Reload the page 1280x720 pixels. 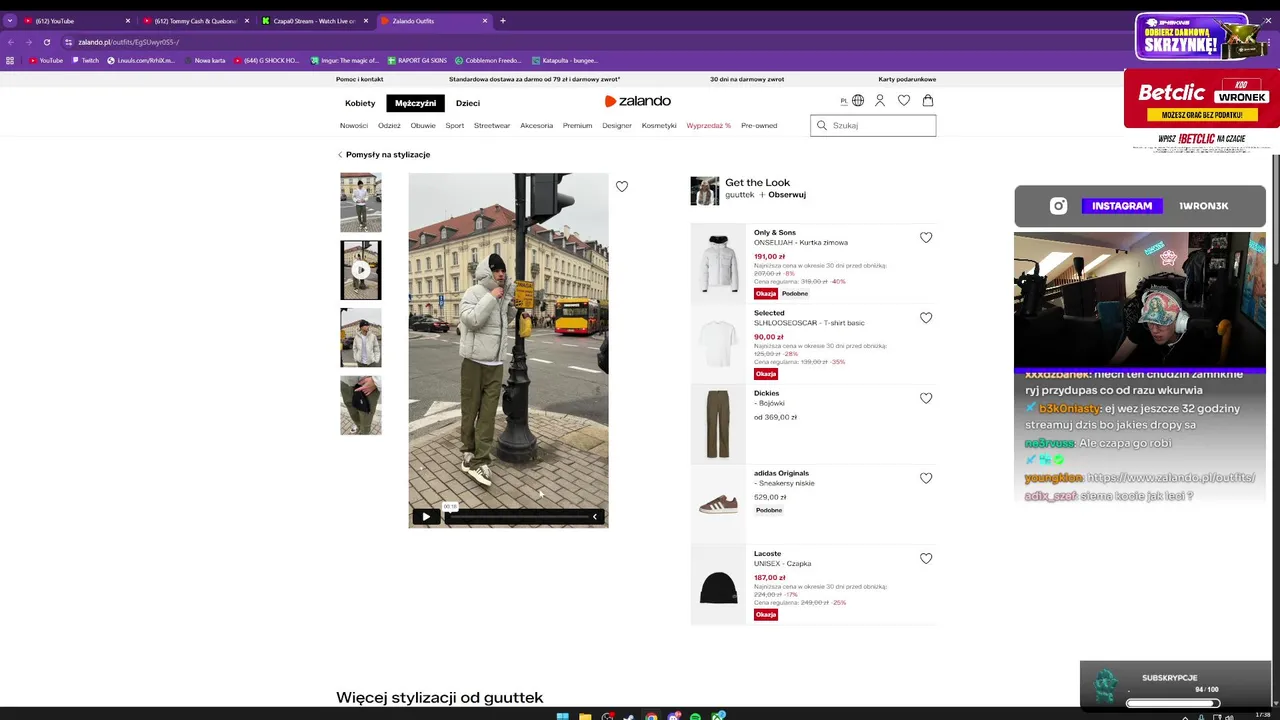click(47, 42)
